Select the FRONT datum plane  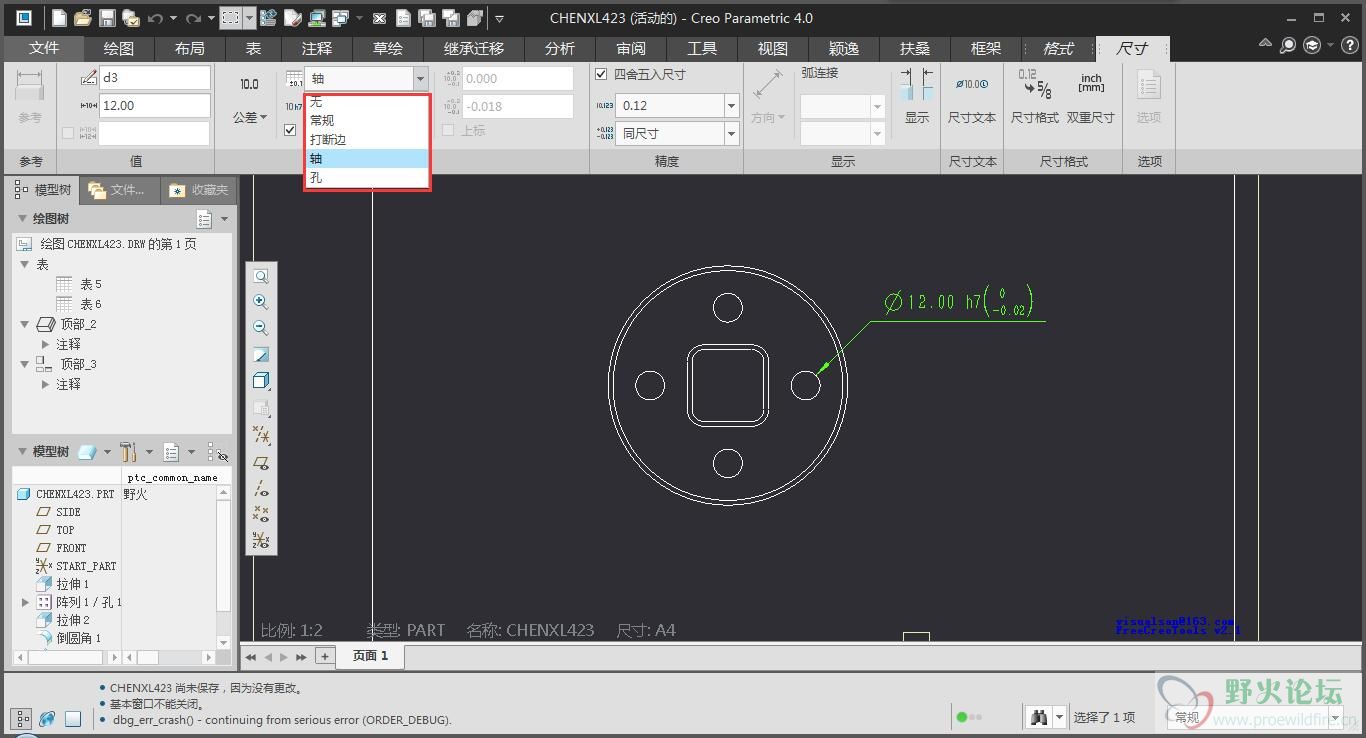click(x=71, y=548)
